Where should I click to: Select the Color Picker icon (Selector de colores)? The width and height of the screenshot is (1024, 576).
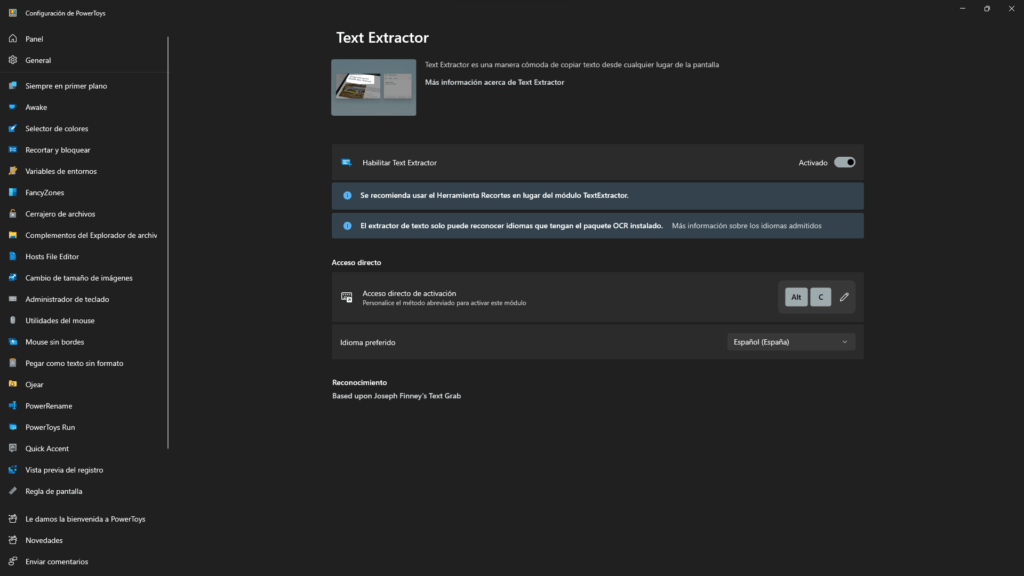13,128
